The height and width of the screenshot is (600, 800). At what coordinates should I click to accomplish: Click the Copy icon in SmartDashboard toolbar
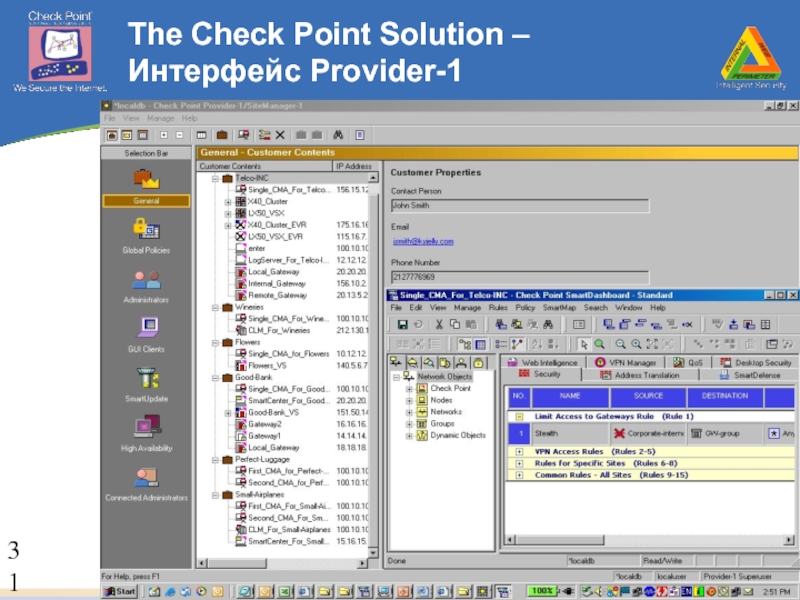pos(455,324)
